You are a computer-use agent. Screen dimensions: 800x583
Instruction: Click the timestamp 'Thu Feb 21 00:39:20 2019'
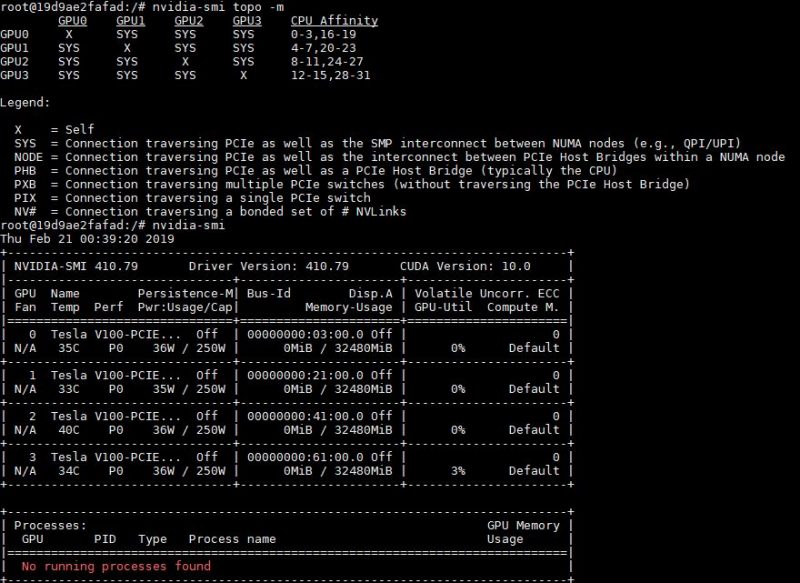[x=87, y=239]
